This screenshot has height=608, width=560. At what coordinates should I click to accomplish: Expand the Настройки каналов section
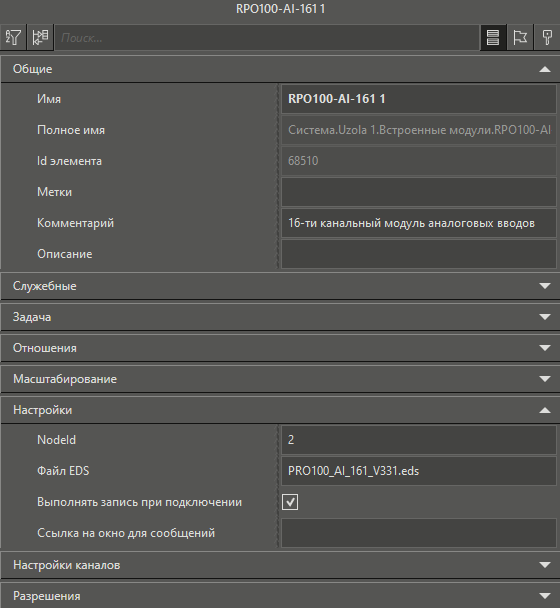click(x=280, y=565)
